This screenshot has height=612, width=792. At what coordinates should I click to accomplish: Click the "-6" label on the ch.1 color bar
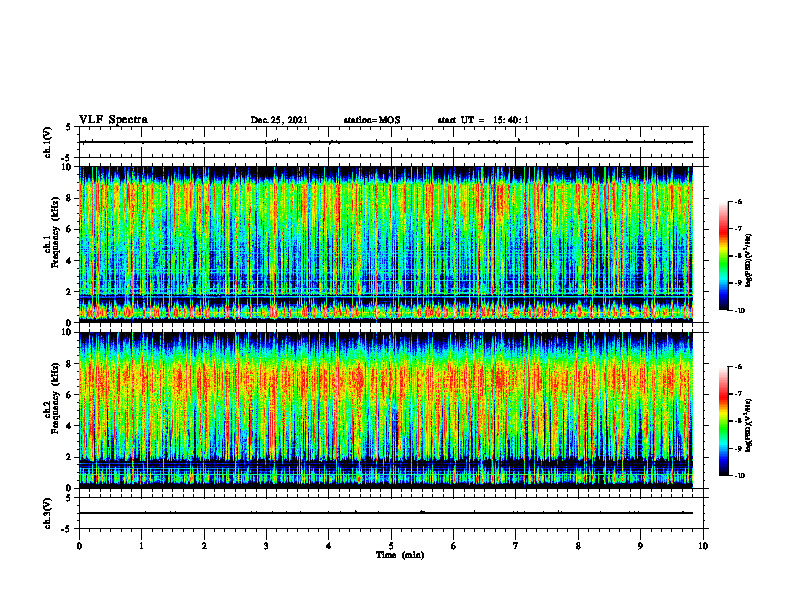click(739, 201)
